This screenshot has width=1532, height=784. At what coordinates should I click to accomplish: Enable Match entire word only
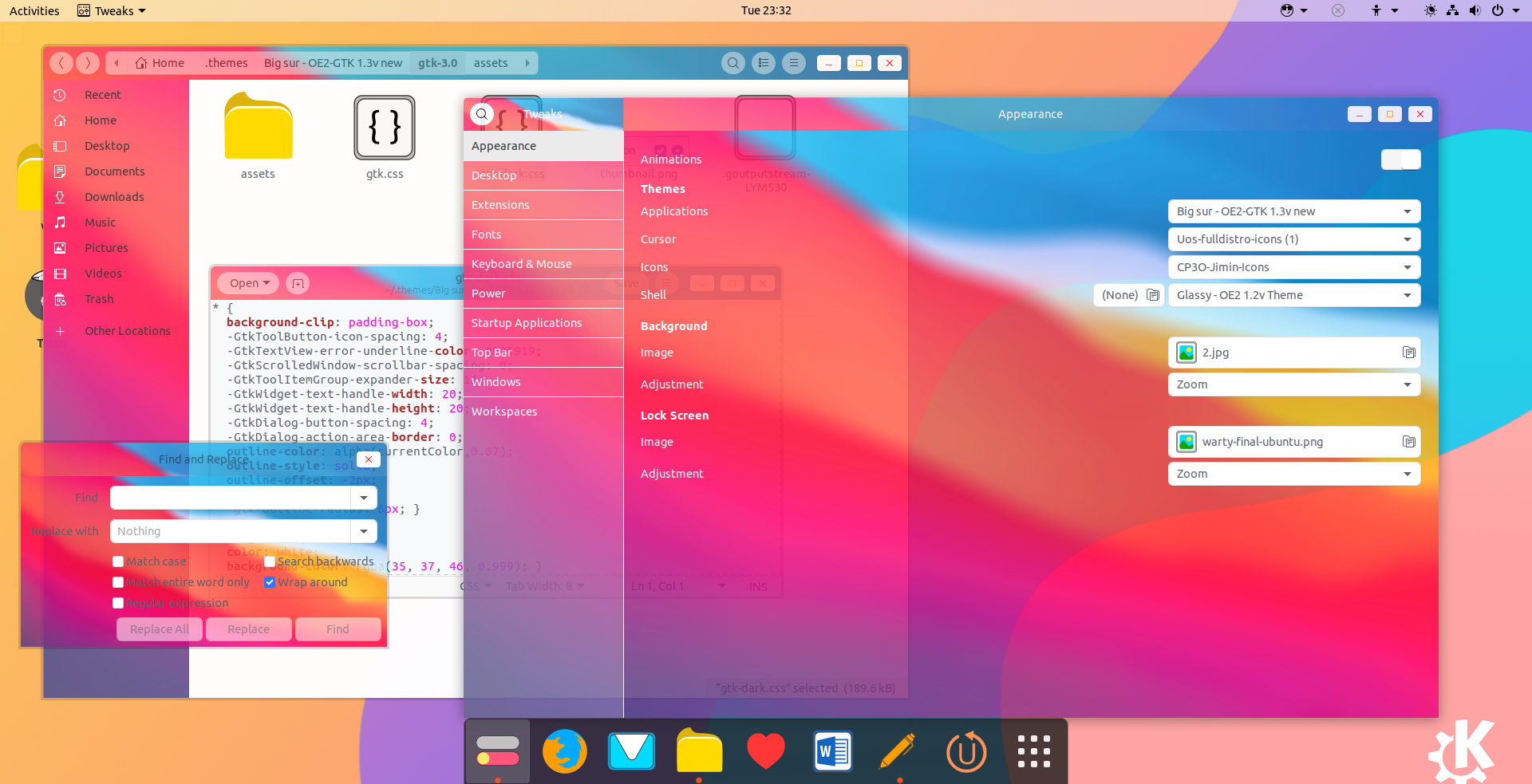(118, 582)
